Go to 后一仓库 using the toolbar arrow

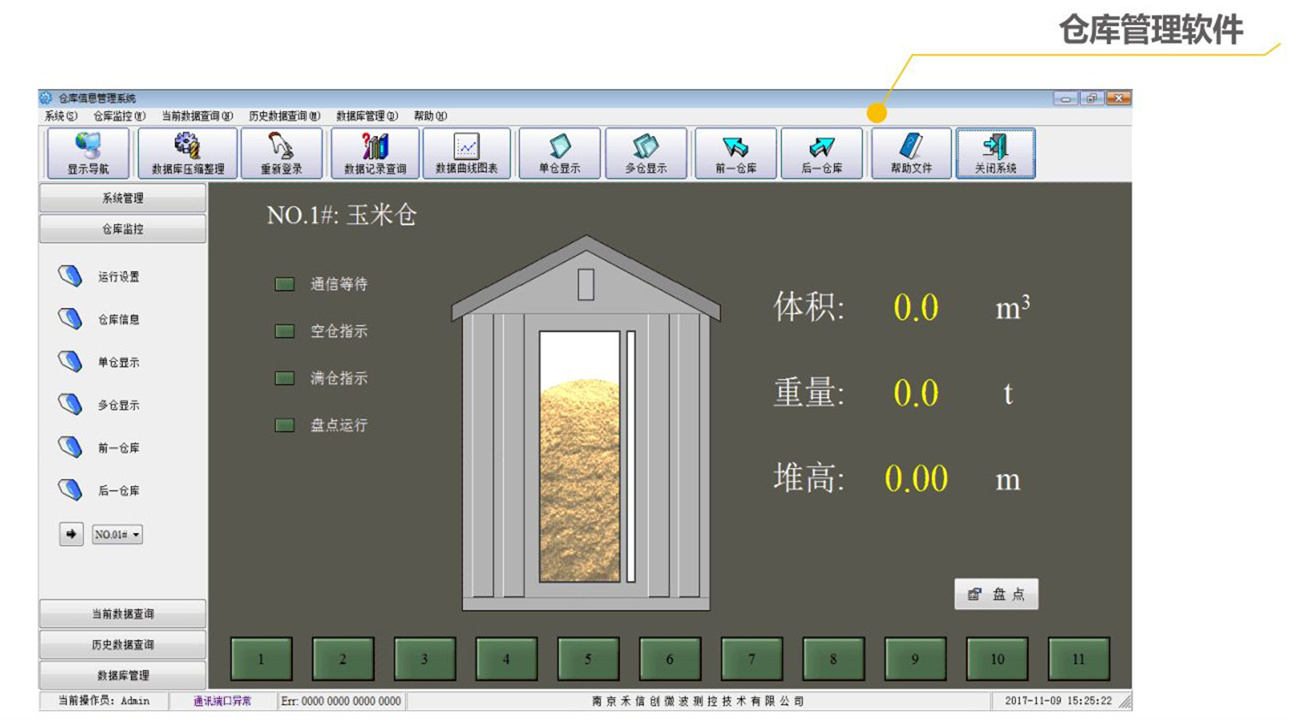pos(821,153)
